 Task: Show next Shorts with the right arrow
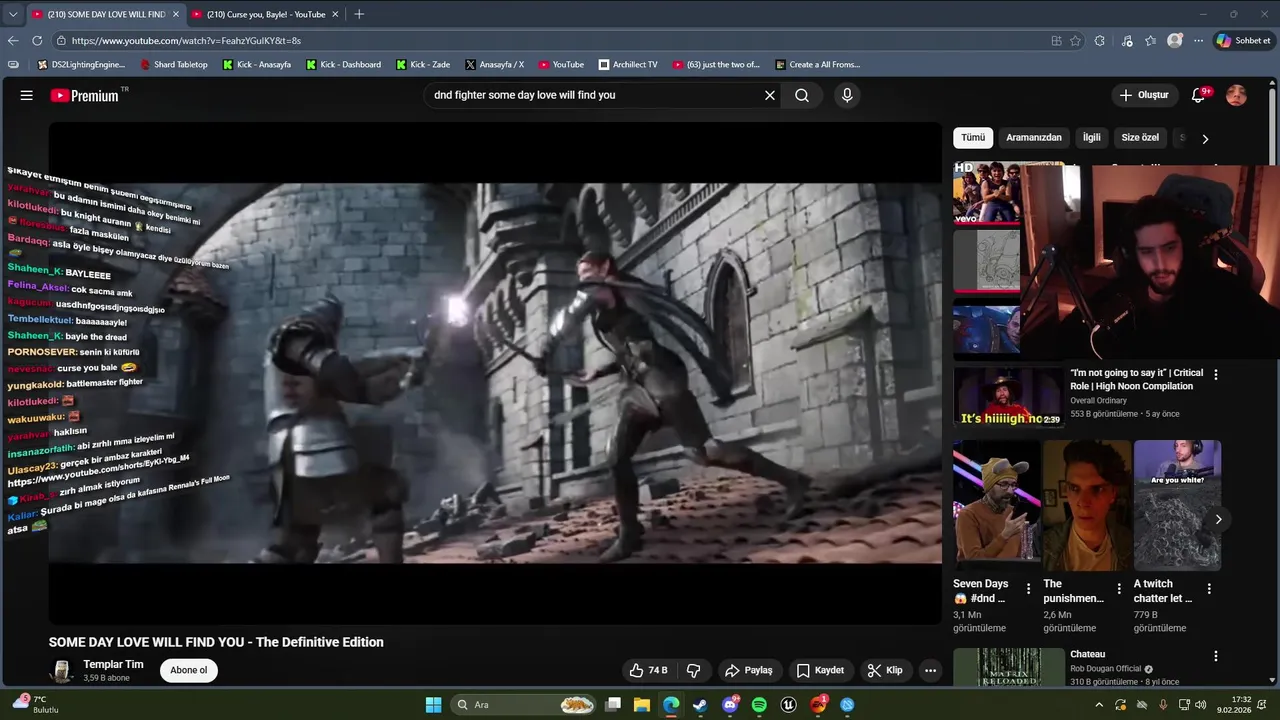click(x=1218, y=519)
